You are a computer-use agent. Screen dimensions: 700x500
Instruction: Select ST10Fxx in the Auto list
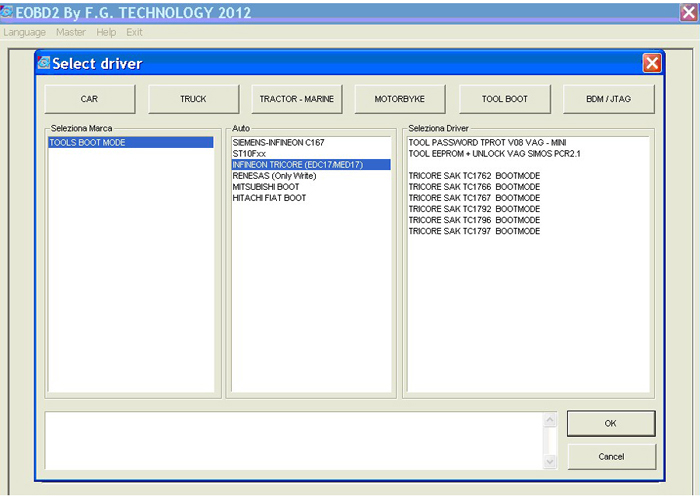(x=311, y=154)
